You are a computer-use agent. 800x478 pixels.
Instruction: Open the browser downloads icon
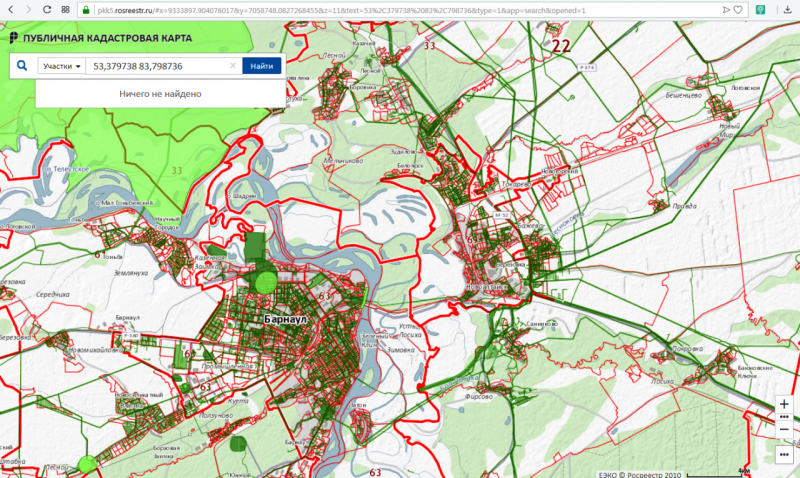click(787, 10)
